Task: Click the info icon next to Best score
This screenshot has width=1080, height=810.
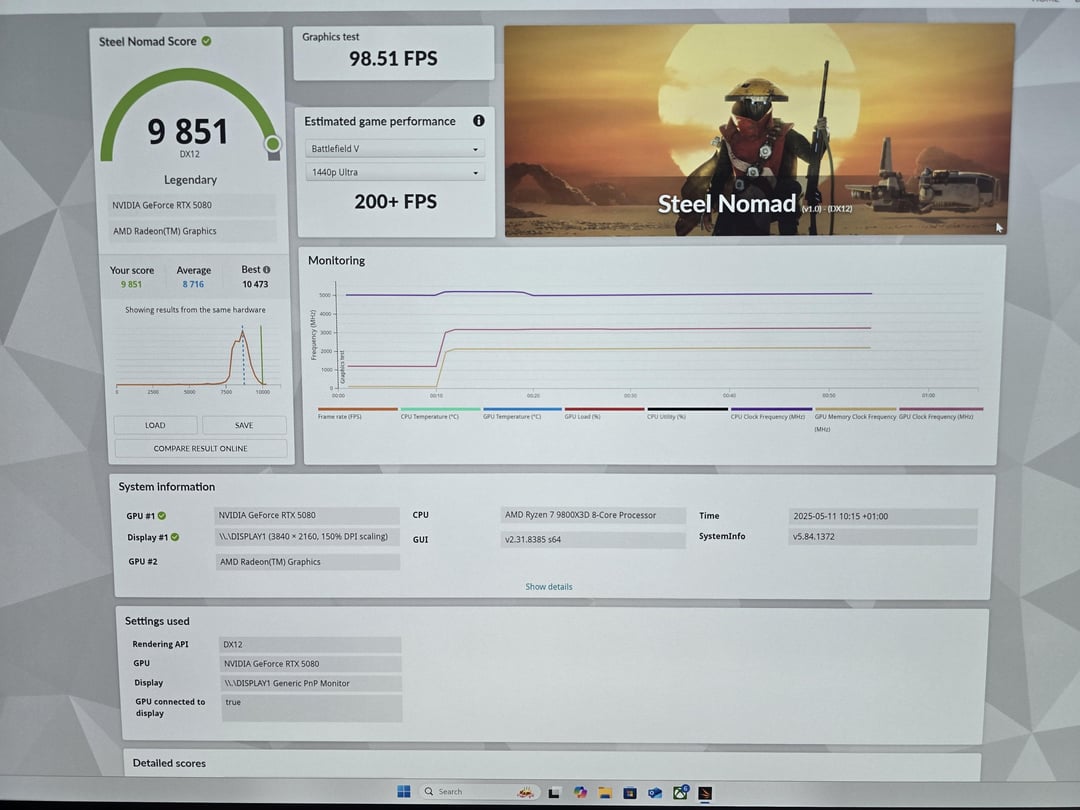Action: click(x=267, y=269)
